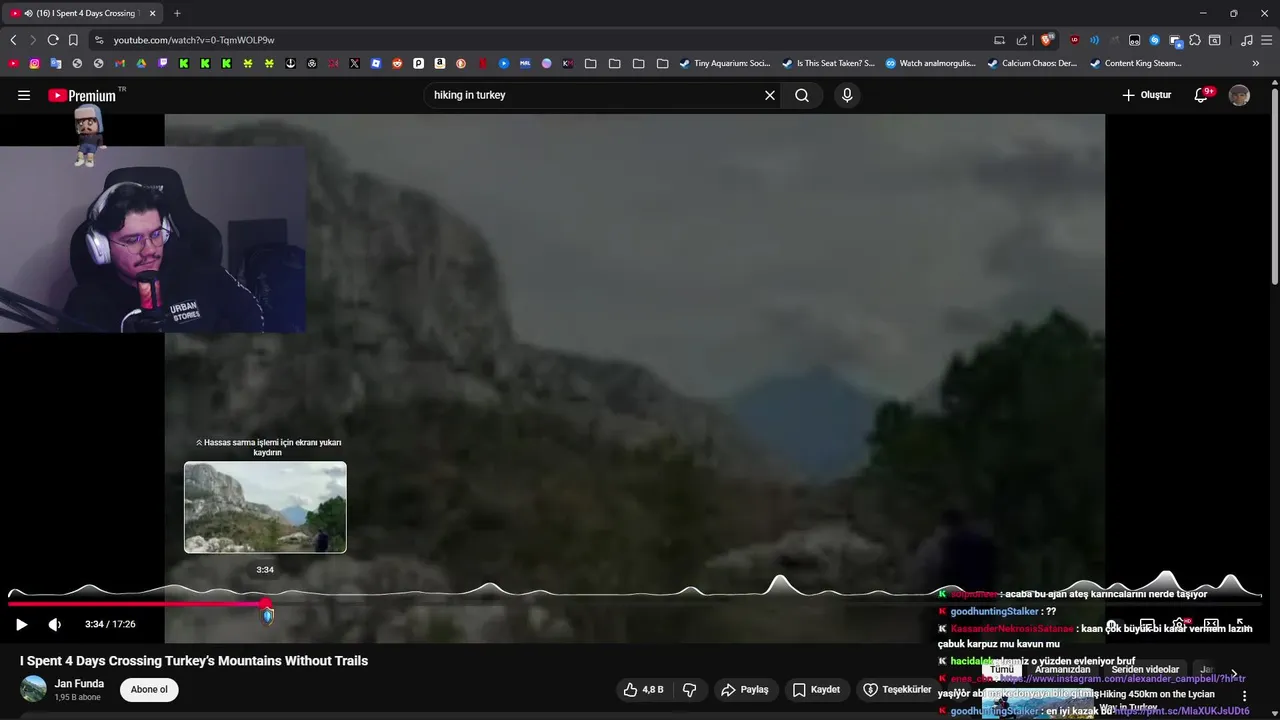Go back to previous page
1280x720 pixels.
click(13, 40)
